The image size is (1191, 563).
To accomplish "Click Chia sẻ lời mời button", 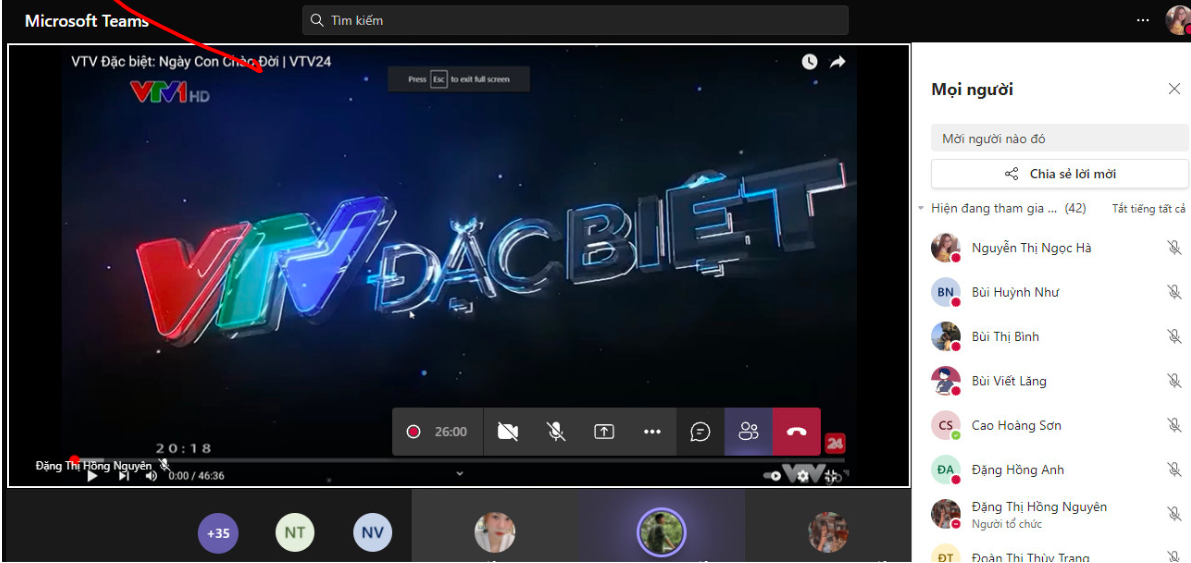I will (1060, 174).
